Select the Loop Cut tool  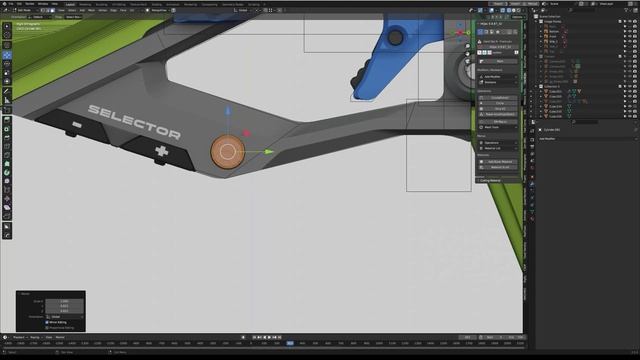pos(7,146)
